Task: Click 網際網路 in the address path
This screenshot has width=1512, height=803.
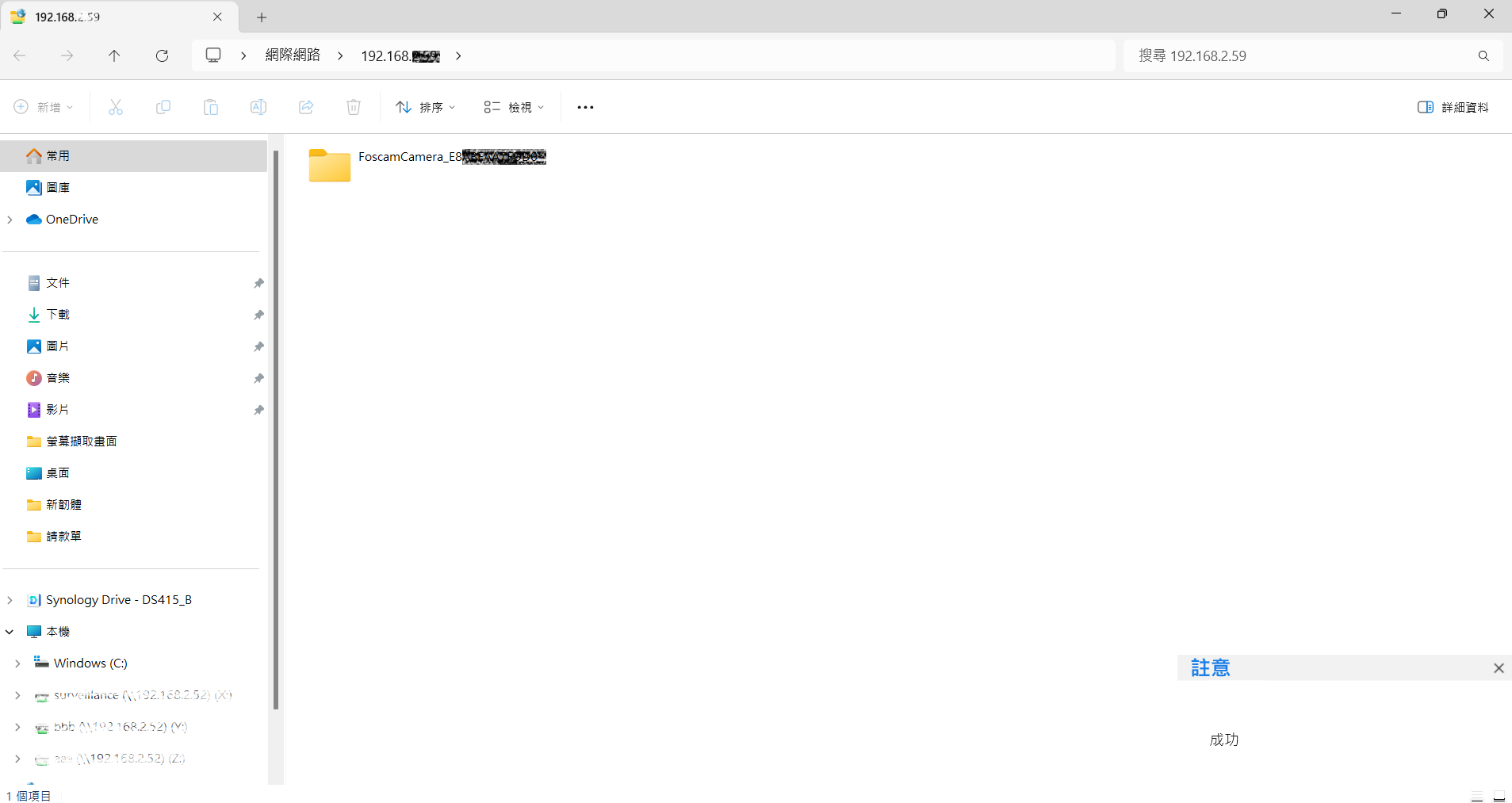Action: pos(293,55)
